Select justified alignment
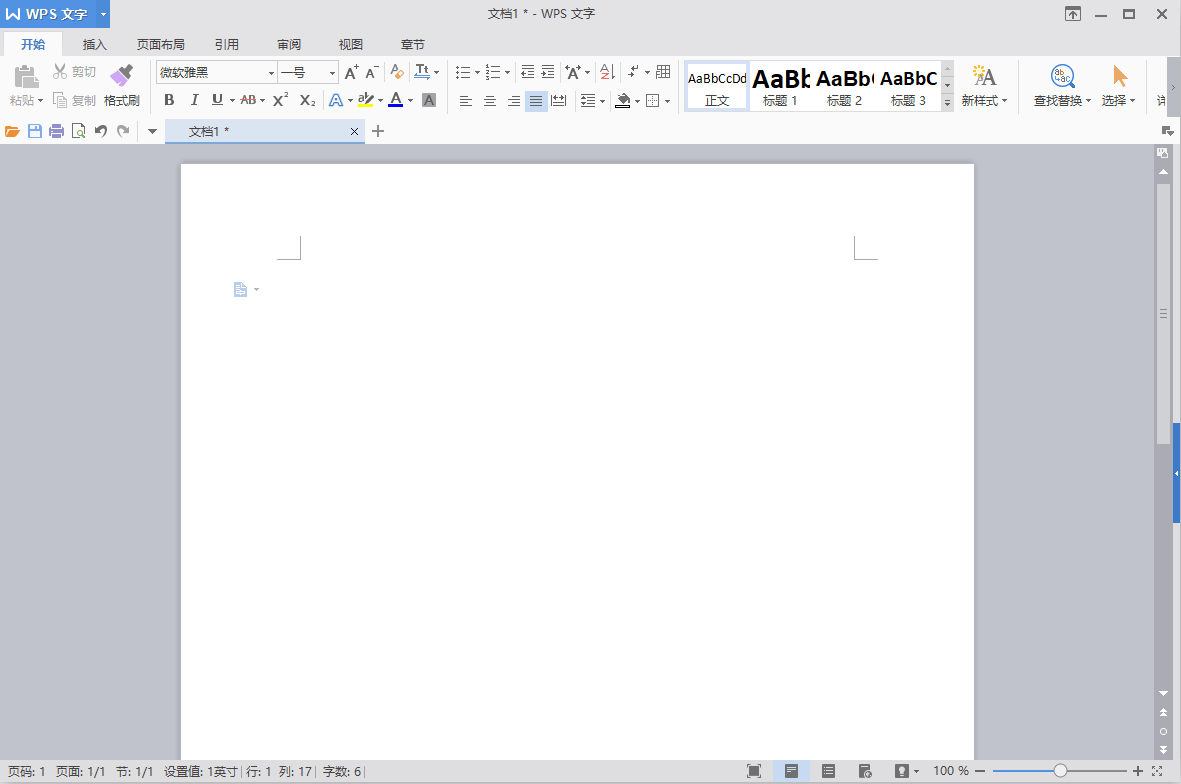Viewport: 1181px width, 784px height. tap(536, 100)
